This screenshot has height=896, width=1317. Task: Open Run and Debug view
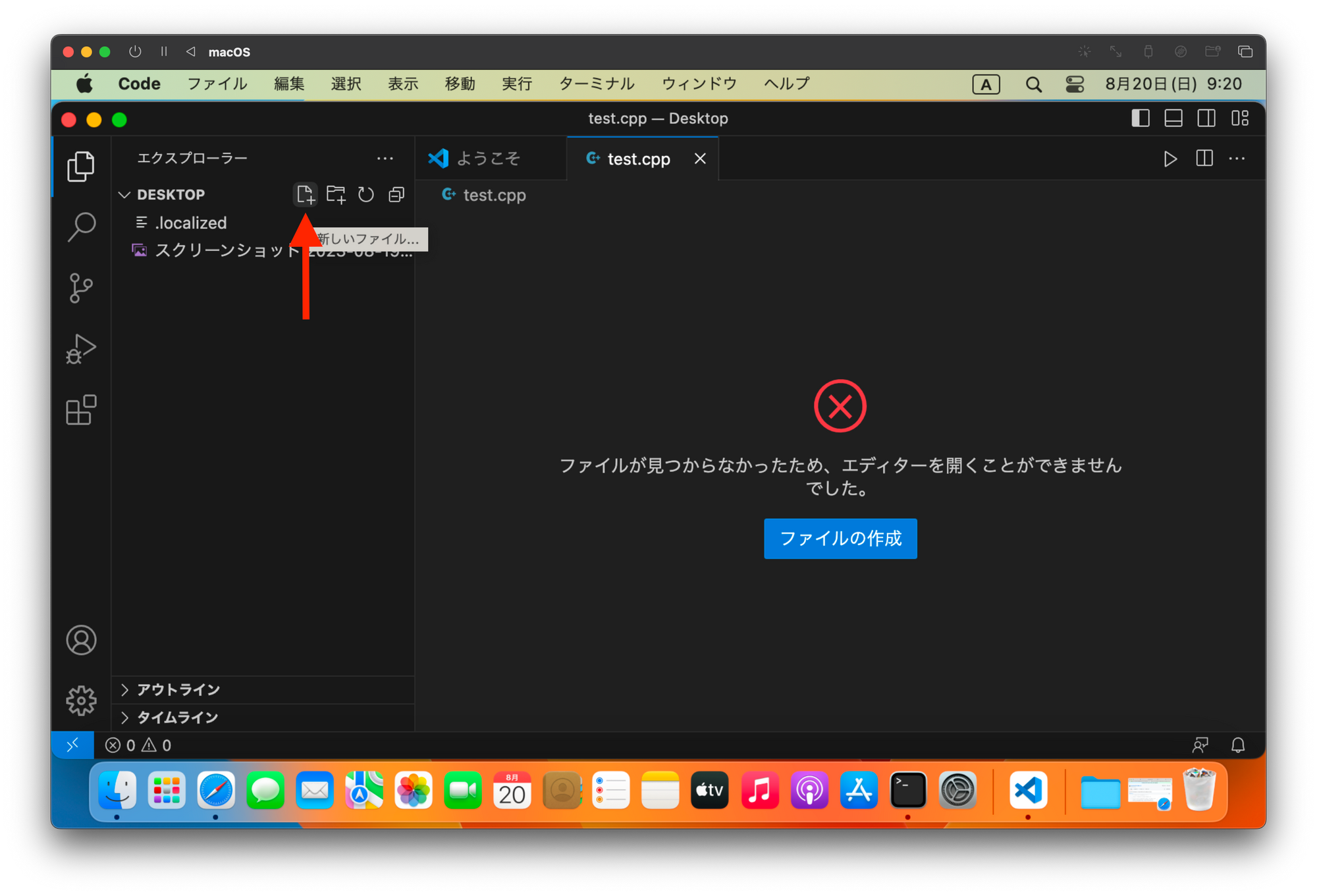(81, 349)
